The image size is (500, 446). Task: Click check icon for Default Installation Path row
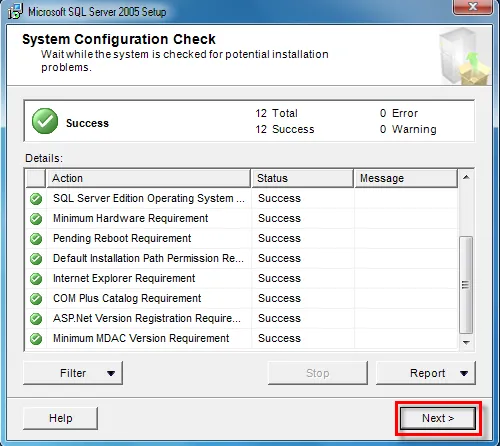click(x=36, y=259)
